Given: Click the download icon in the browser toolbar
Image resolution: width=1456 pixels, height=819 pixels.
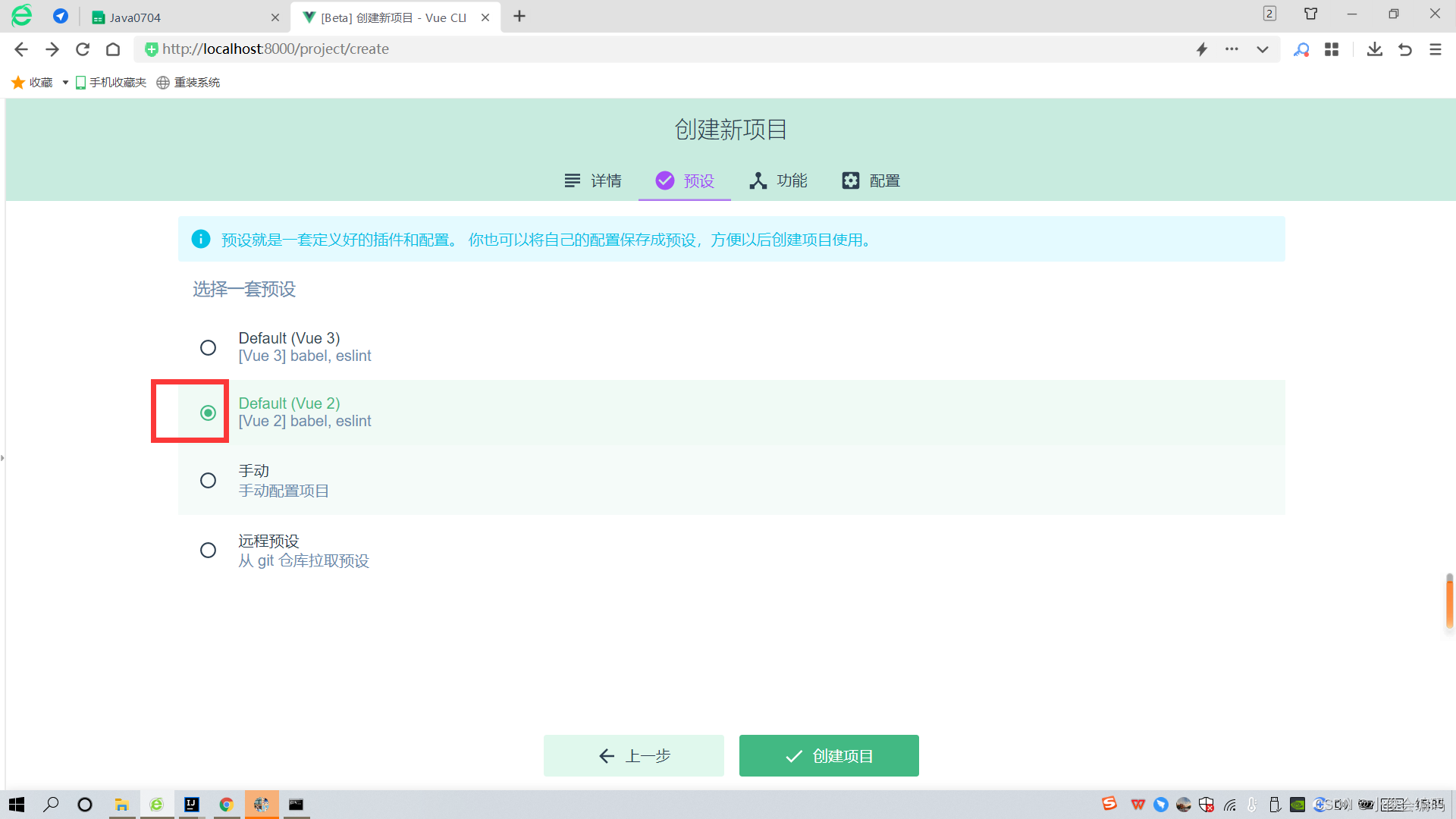Looking at the screenshot, I should coord(1374,49).
